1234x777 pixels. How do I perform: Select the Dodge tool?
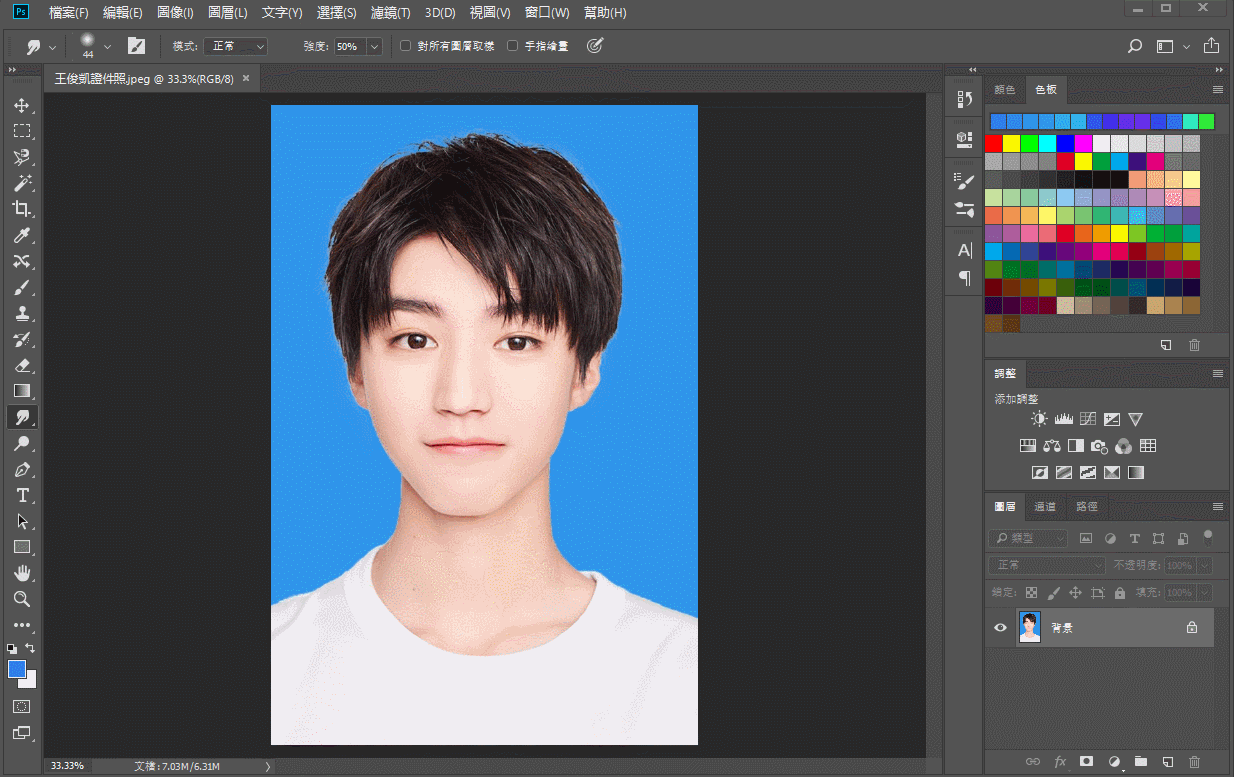[21, 443]
